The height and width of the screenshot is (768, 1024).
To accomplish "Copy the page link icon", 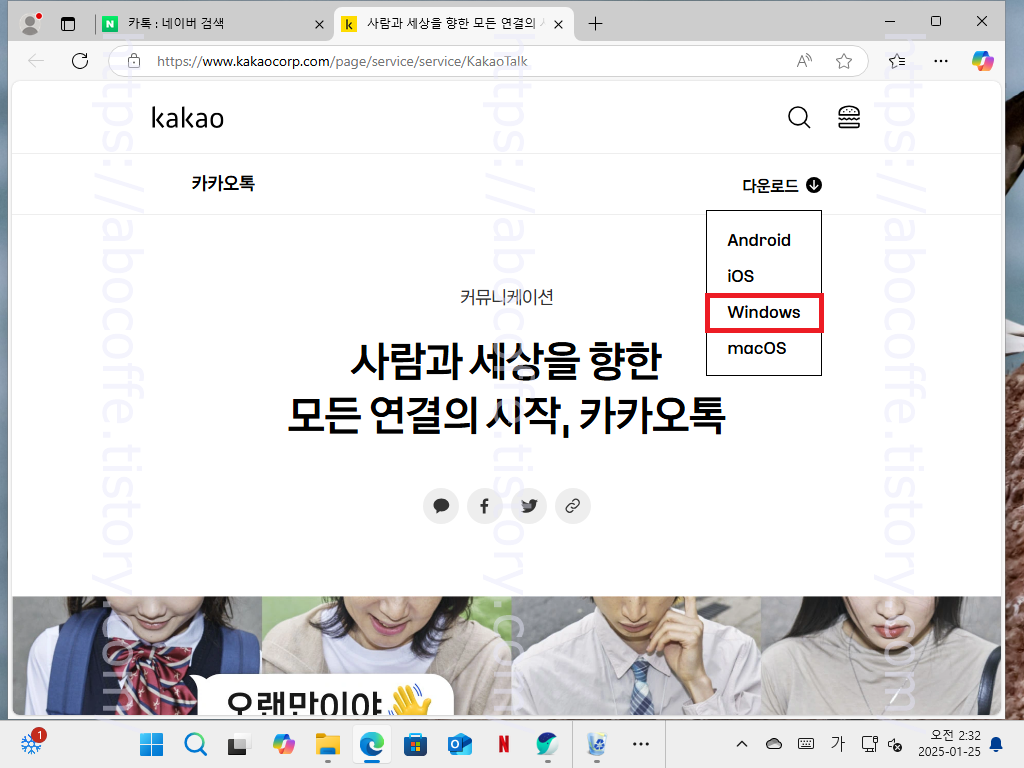I will tap(573, 505).
